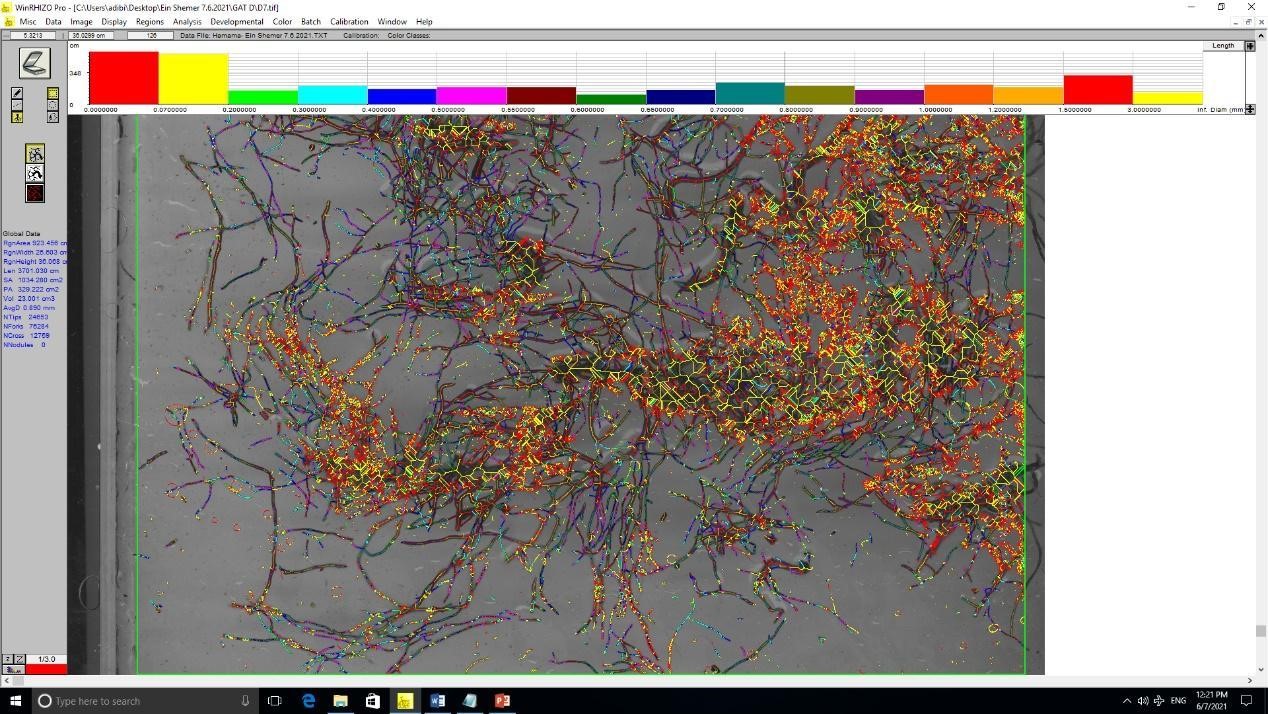
Task: Show the roots on yellow background icon
Action: click(x=35, y=154)
